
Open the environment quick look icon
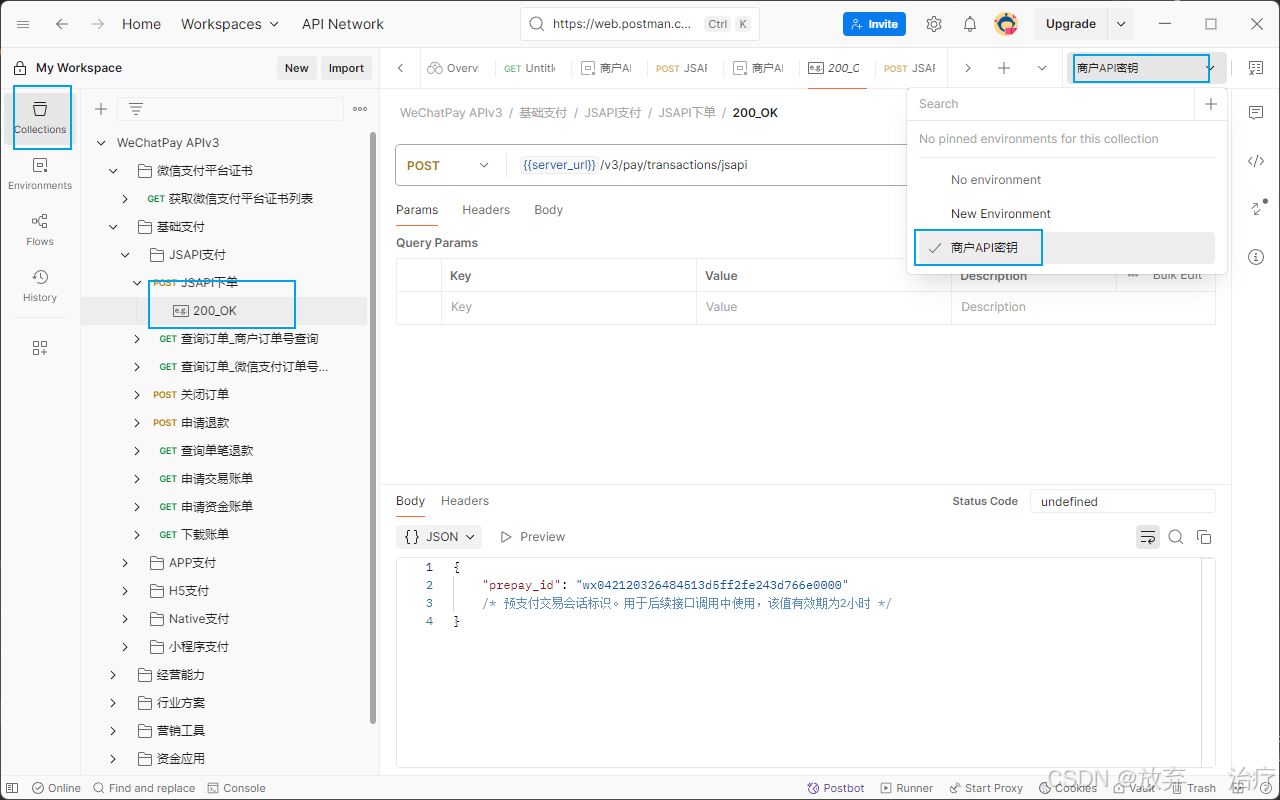(1256, 68)
